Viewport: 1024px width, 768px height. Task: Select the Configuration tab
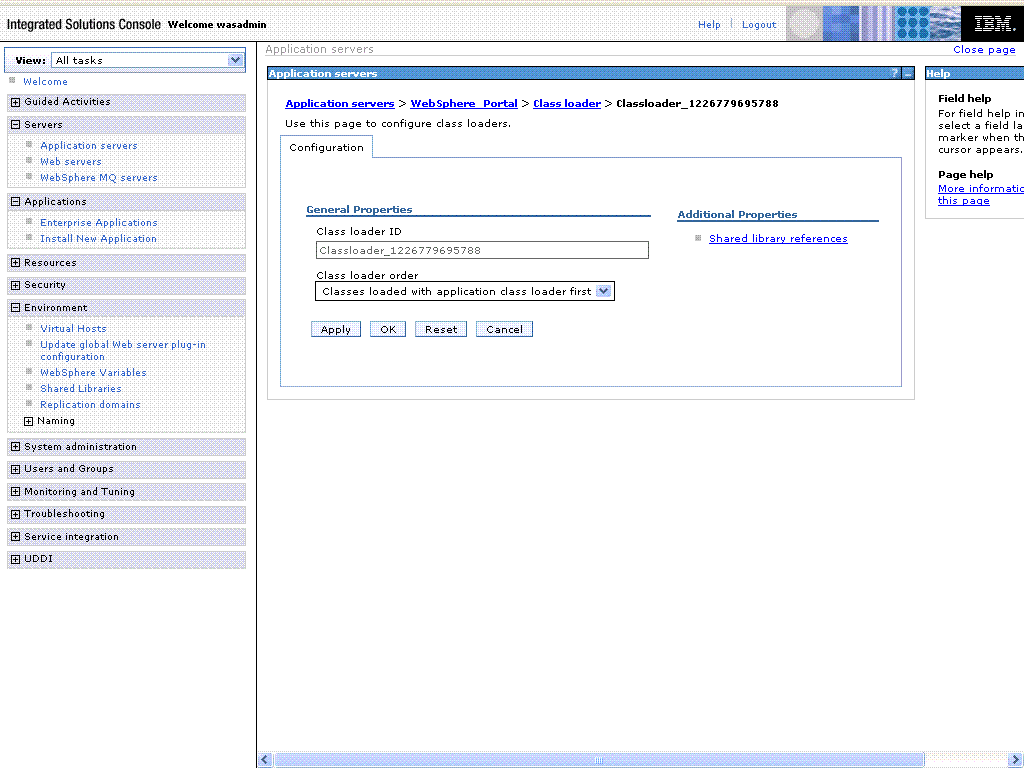[327, 148]
